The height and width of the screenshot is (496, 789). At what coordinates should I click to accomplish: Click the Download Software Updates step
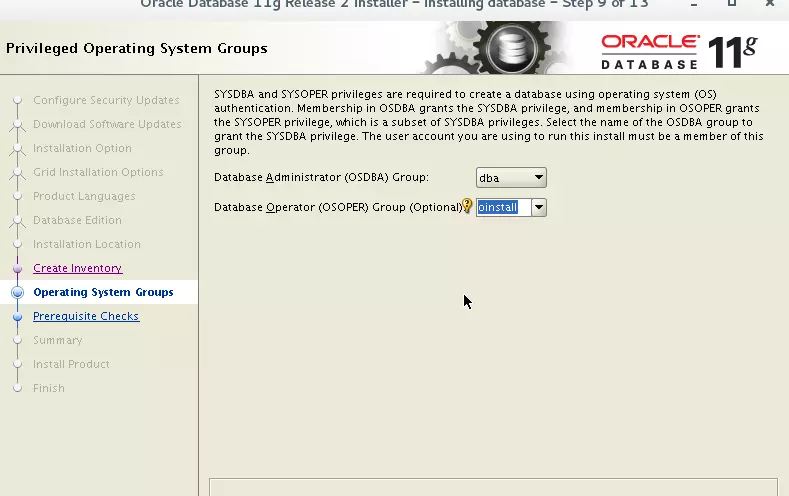tap(107, 124)
